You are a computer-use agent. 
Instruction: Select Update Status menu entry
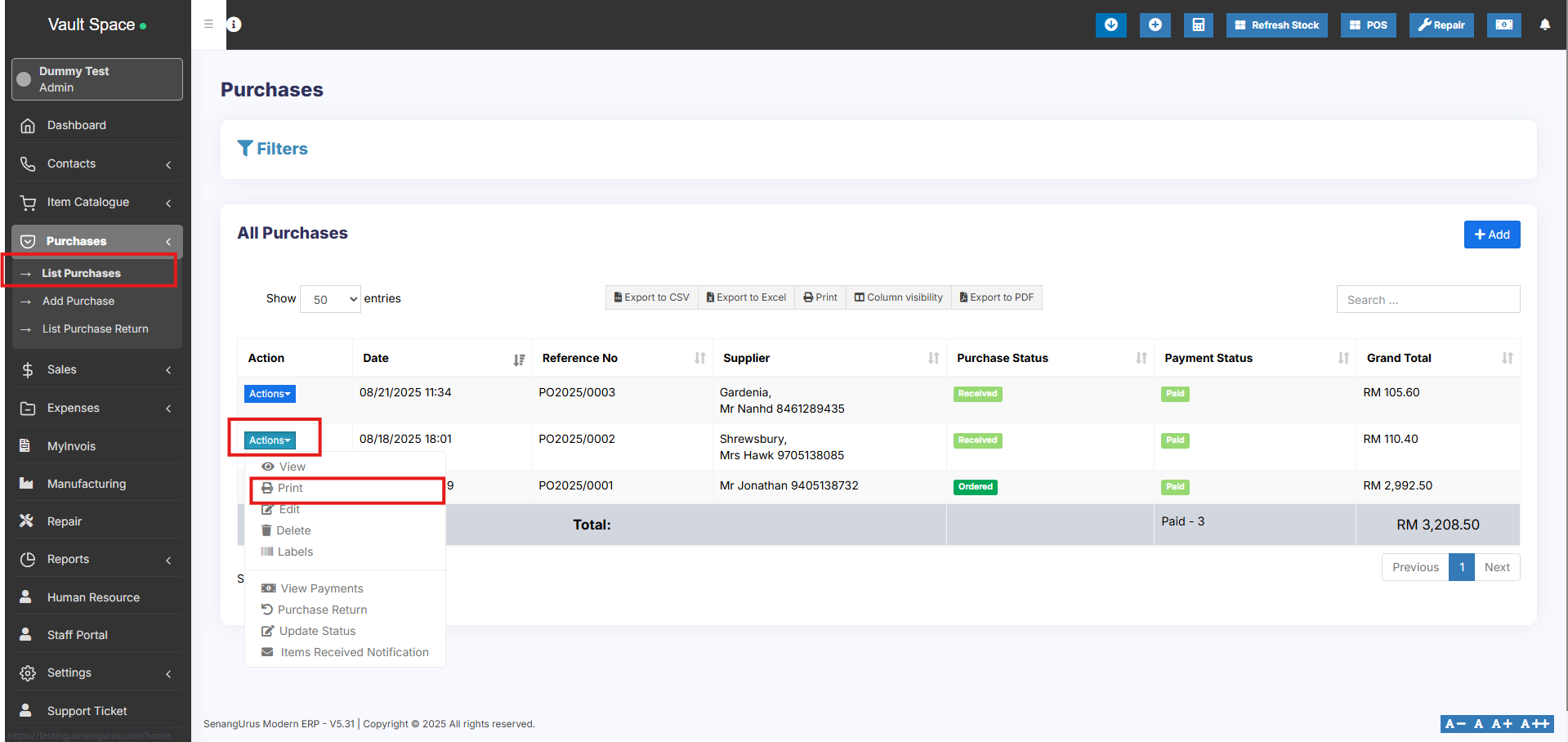(317, 631)
